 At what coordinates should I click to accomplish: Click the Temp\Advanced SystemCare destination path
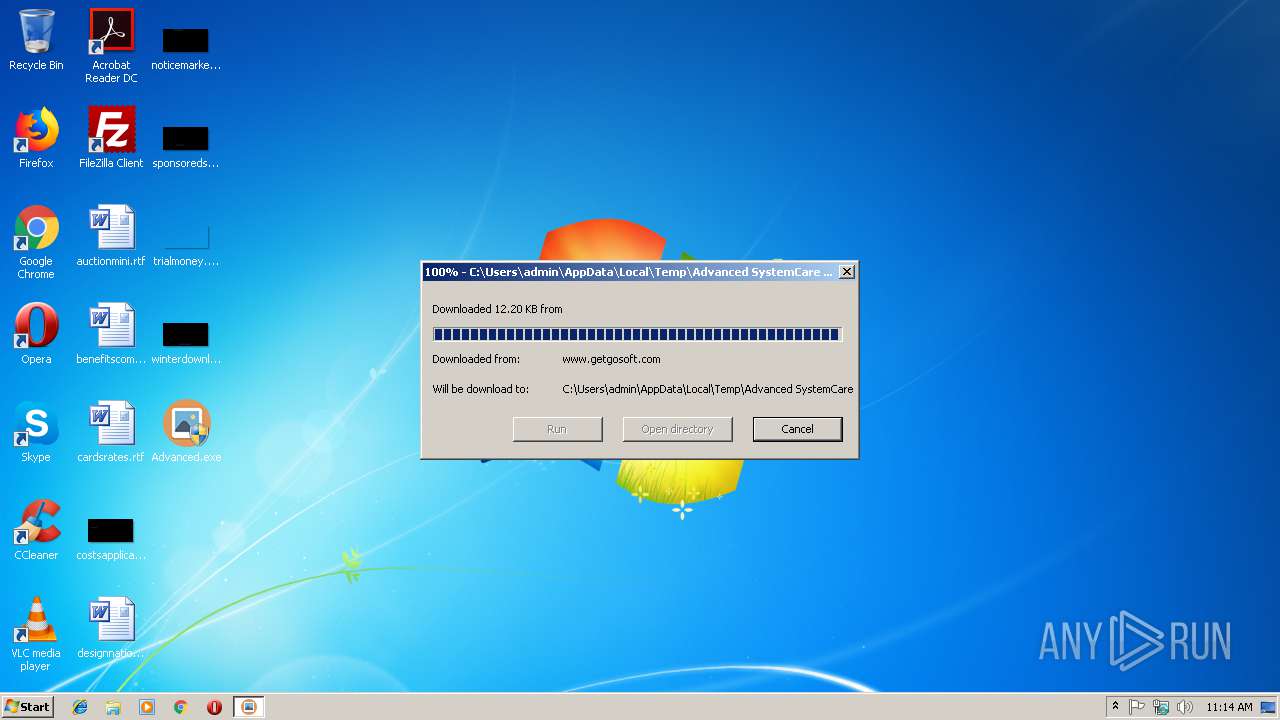708,389
